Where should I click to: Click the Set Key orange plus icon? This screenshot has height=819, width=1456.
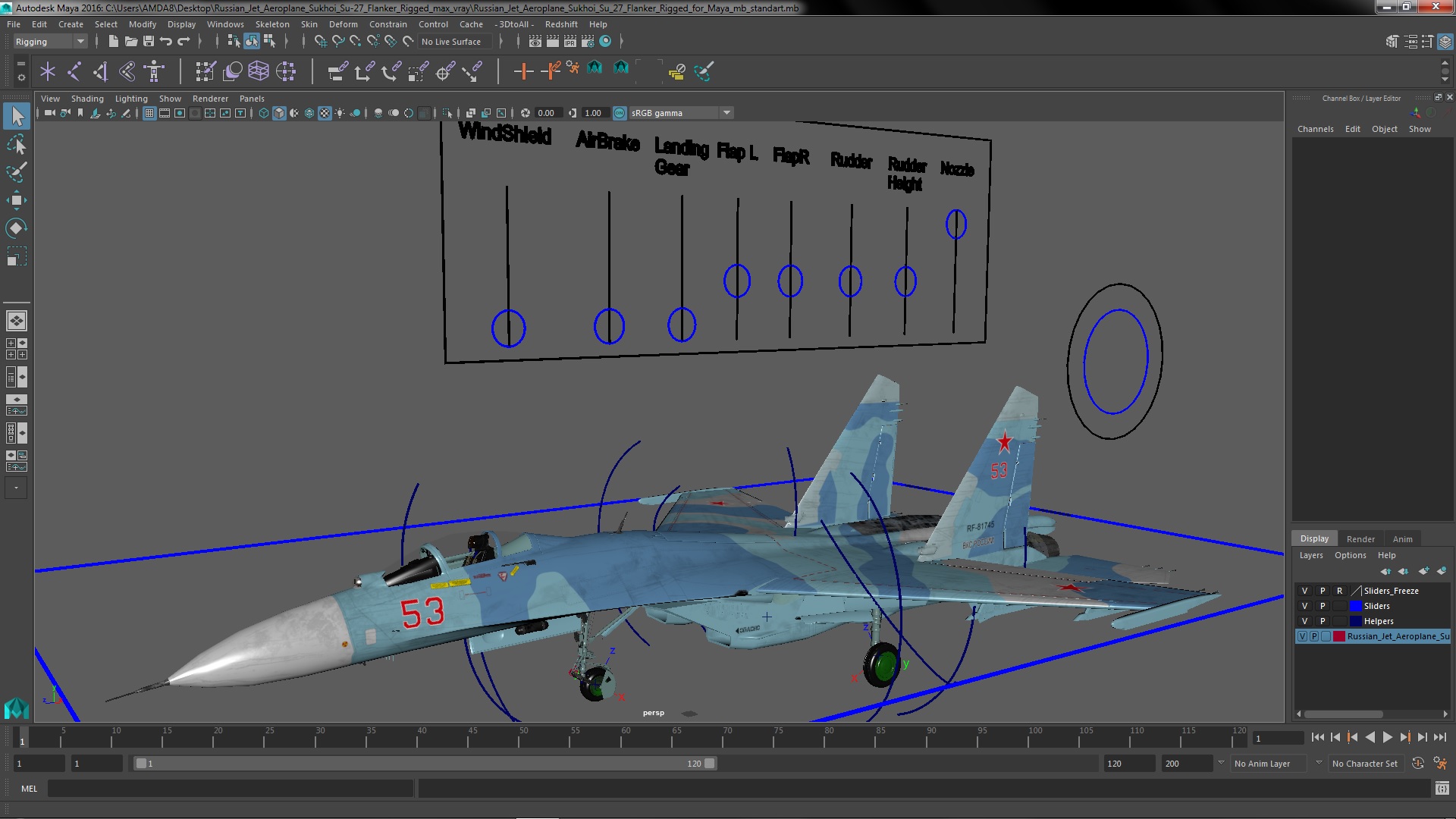click(x=522, y=71)
